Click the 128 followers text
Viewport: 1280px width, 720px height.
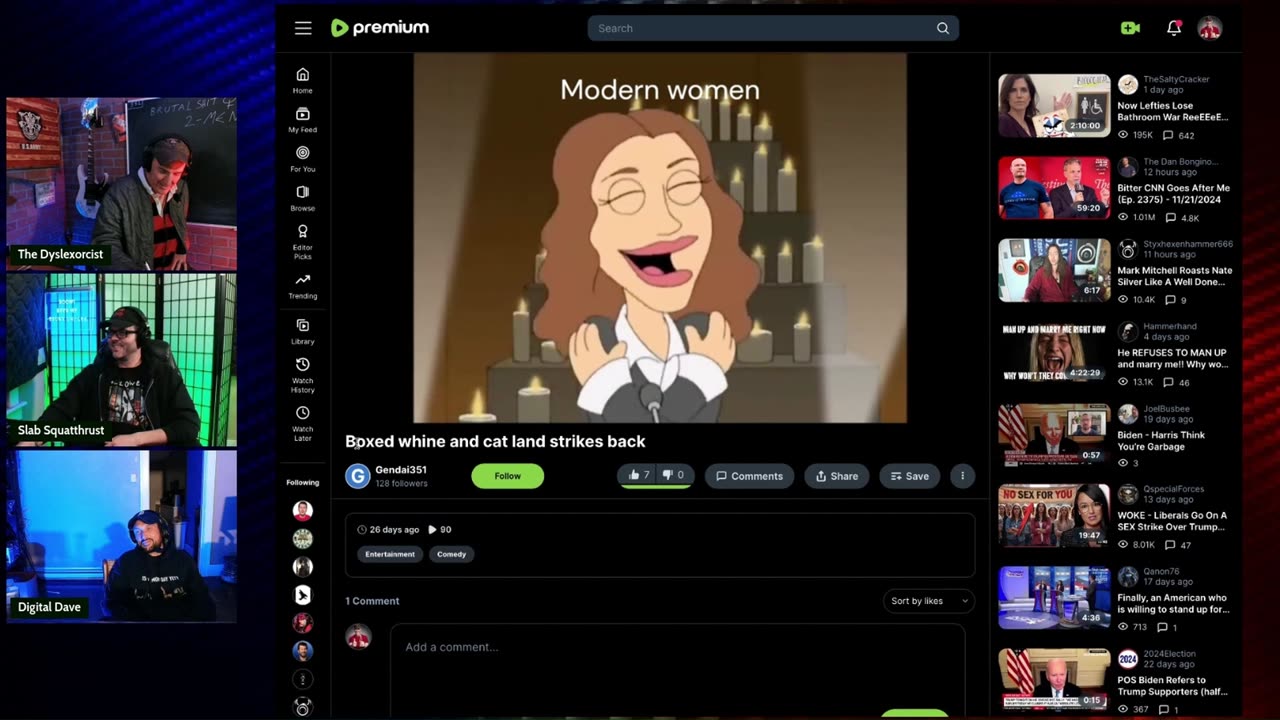tap(401, 484)
